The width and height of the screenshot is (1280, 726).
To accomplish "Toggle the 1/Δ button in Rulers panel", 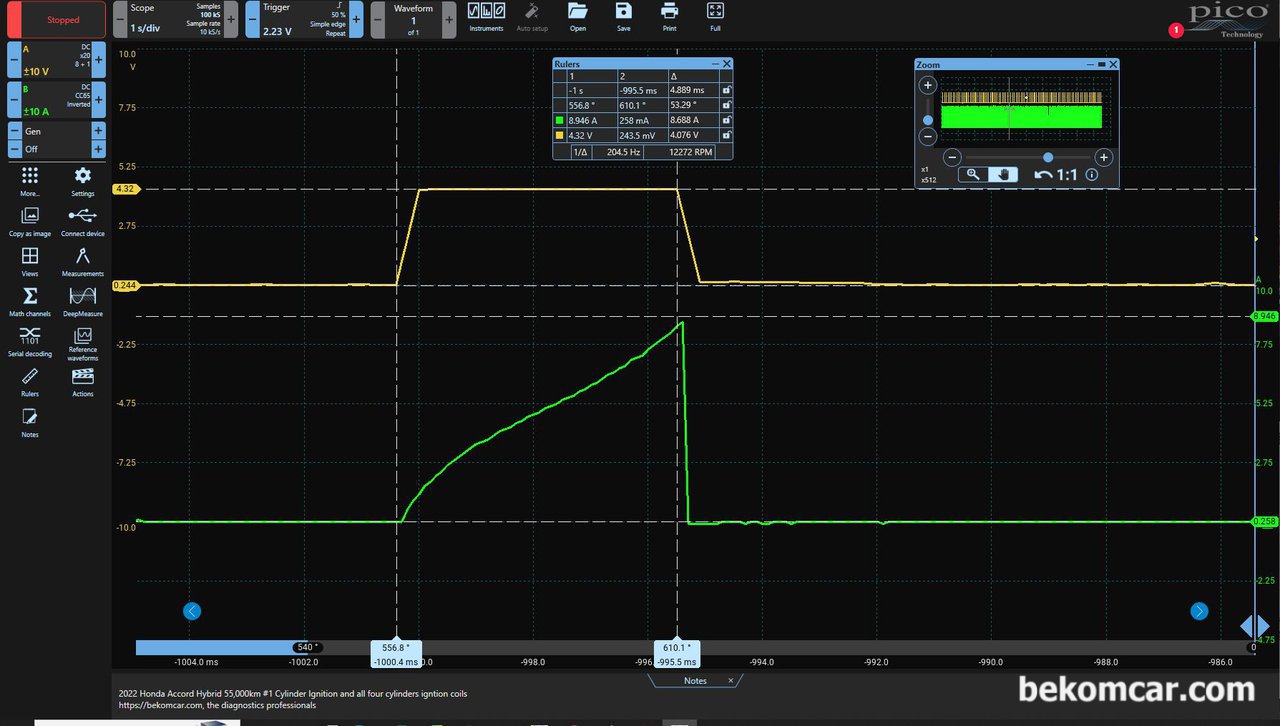I will click(580, 151).
